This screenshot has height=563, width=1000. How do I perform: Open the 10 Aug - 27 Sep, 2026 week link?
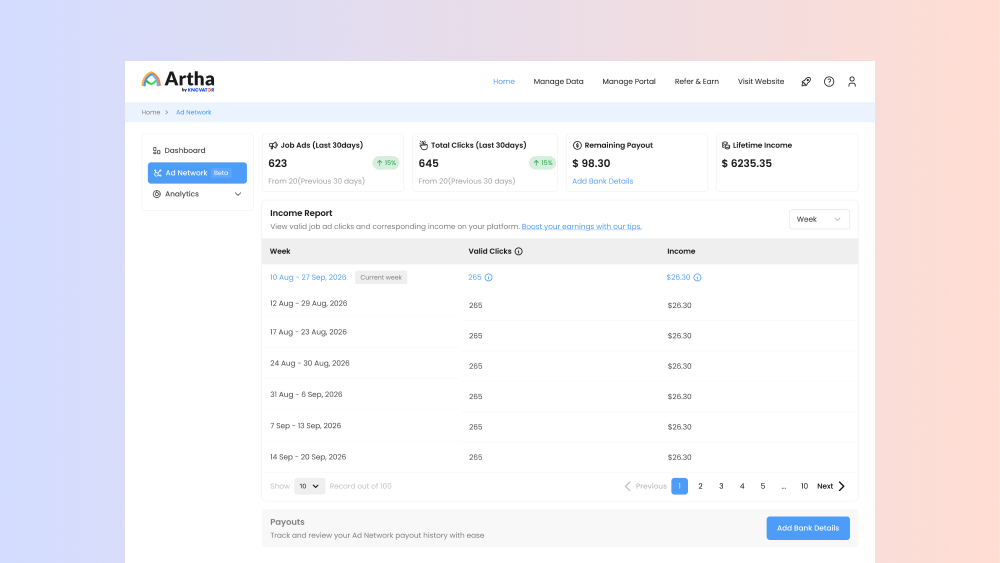coord(308,277)
